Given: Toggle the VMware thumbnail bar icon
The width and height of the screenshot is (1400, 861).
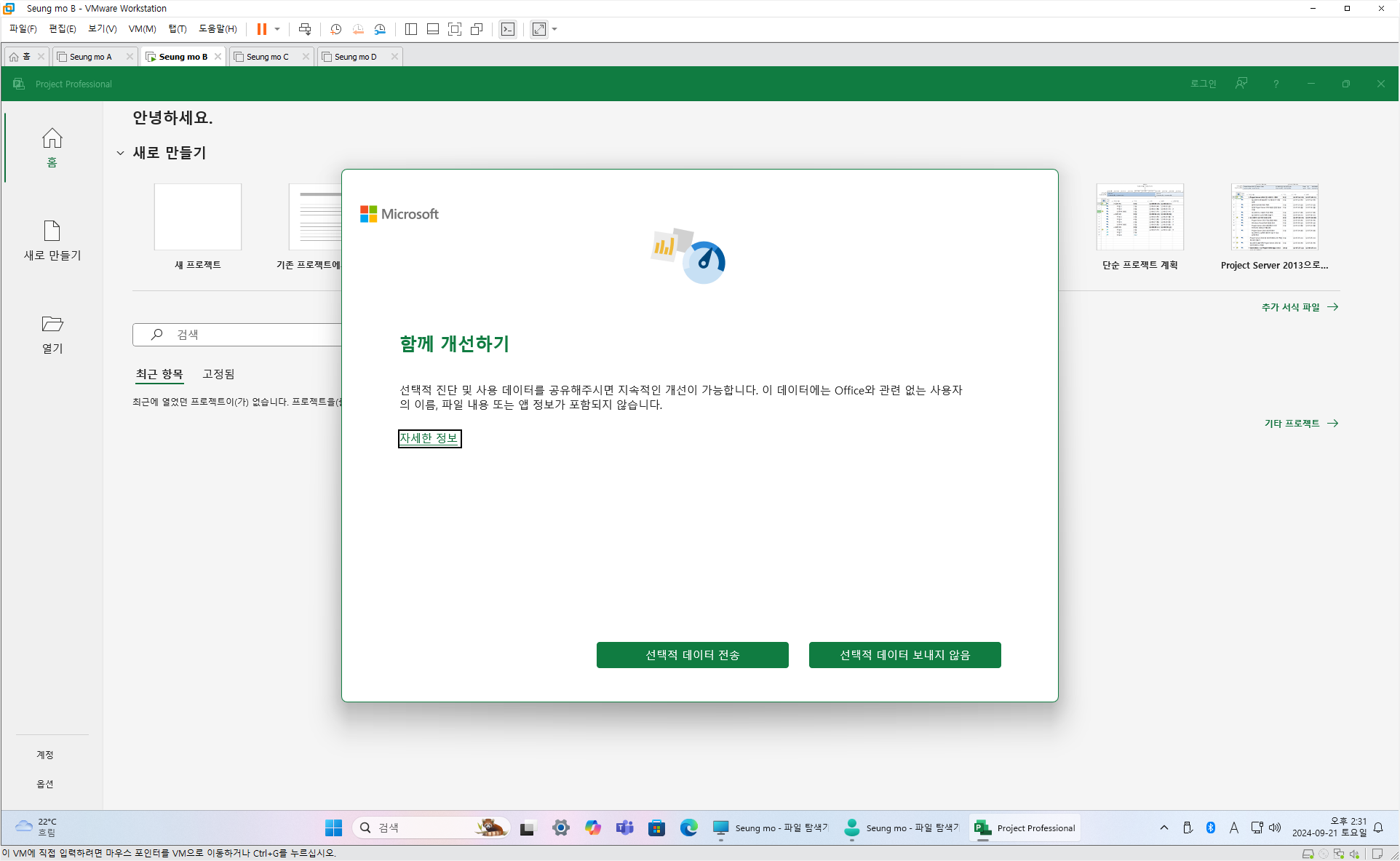Looking at the screenshot, I should click(x=433, y=29).
